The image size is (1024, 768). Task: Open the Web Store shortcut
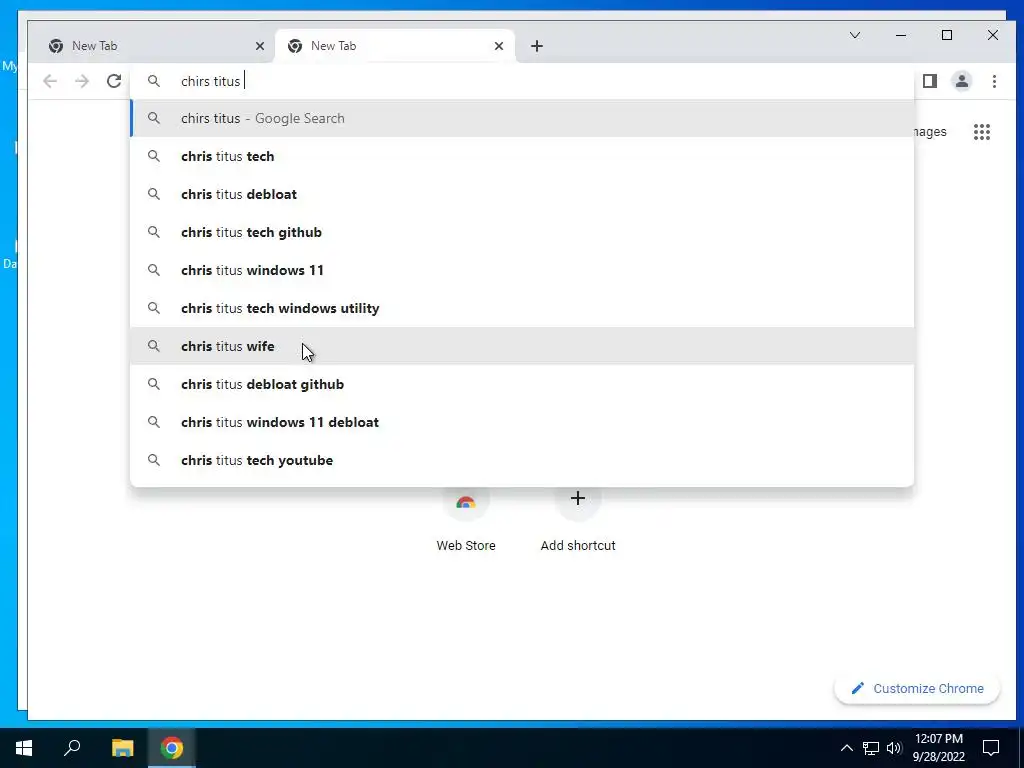click(466, 519)
